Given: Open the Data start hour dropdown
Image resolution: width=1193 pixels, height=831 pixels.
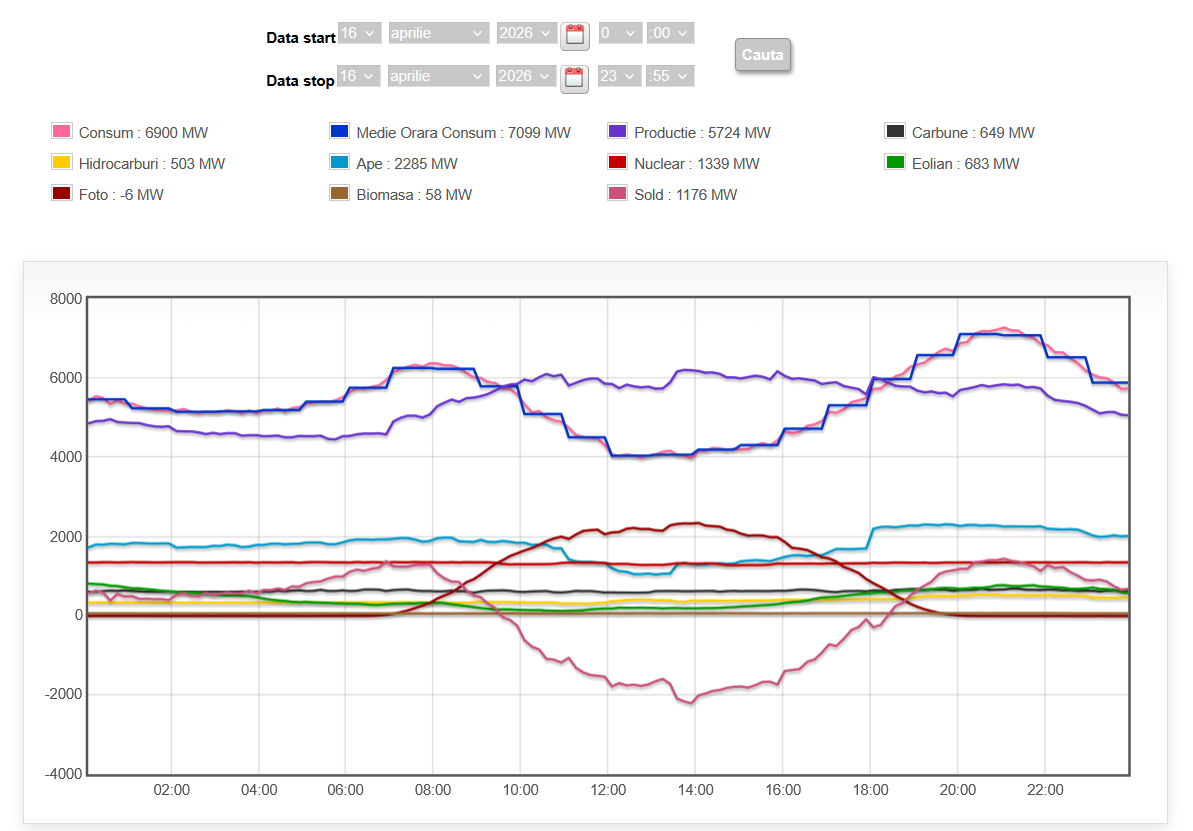Looking at the screenshot, I should [618, 33].
